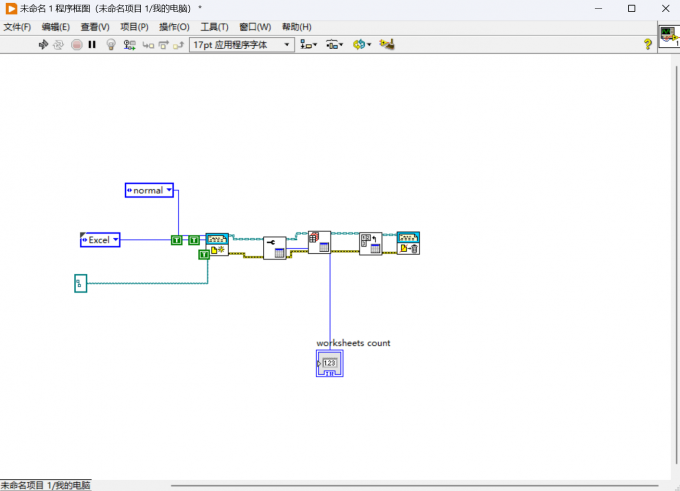680x491 pixels.
Task: Click the Run arrow button
Action: click(43, 44)
